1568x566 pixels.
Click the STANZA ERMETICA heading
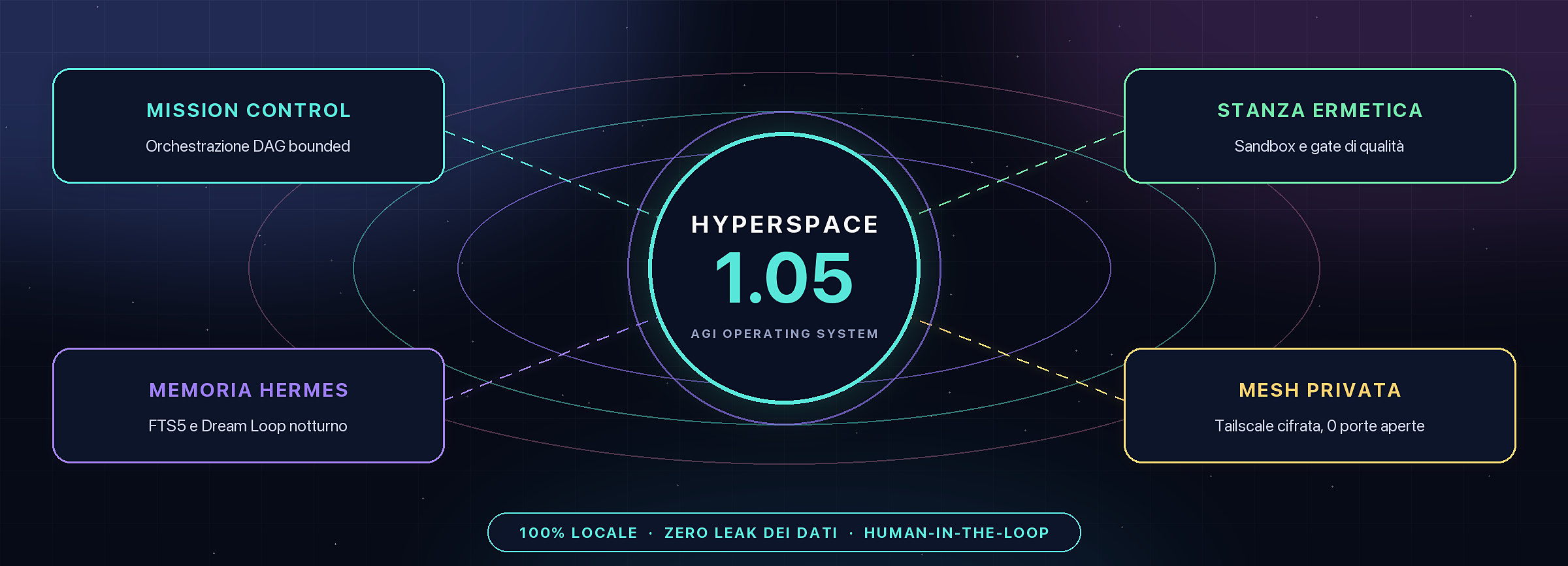pyautogui.click(x=1320, y=110)
